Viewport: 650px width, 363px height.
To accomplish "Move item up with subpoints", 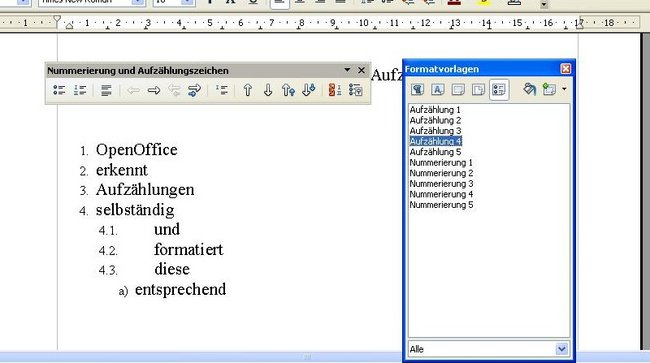I will (288, 90).
